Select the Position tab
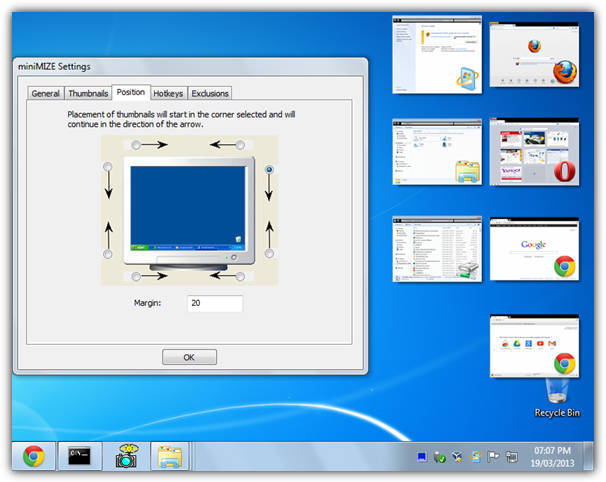 point(131,92)
